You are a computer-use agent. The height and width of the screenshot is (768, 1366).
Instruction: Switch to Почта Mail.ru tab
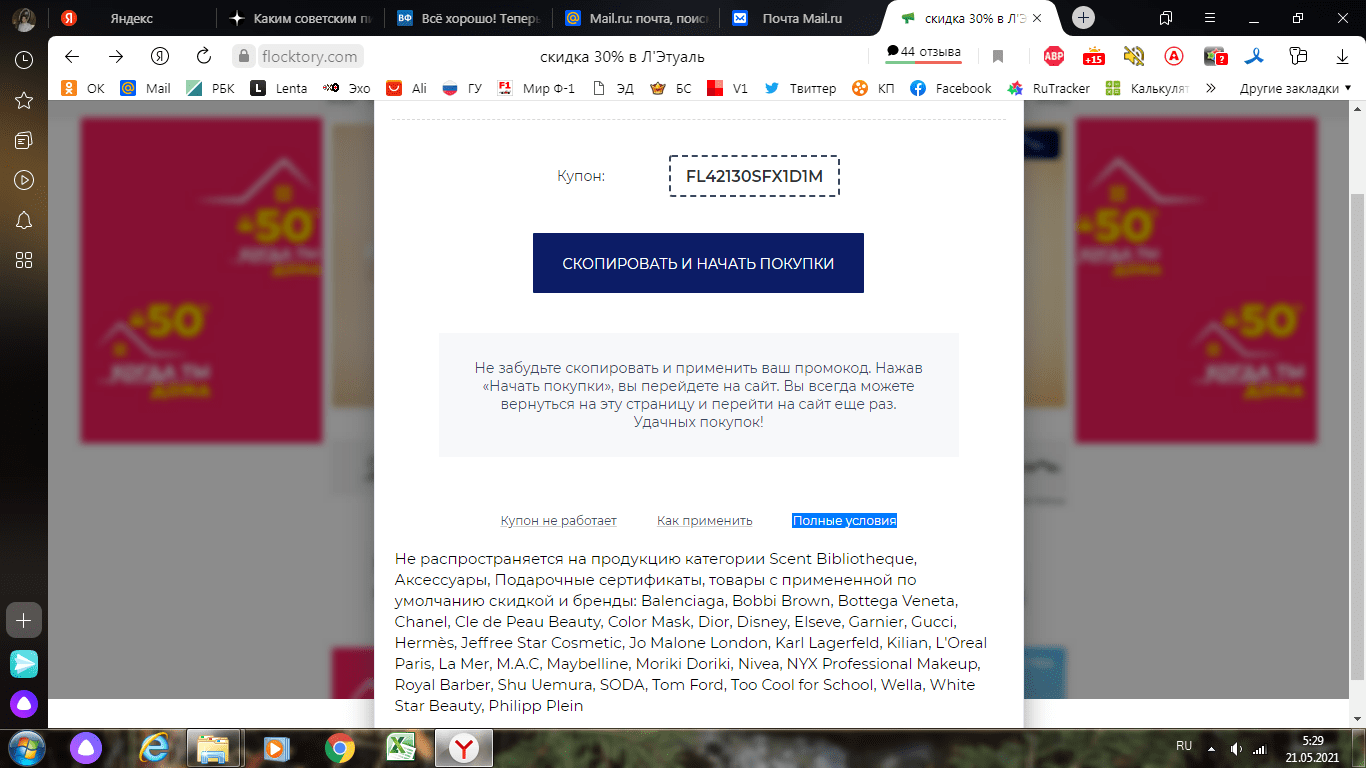point(803,18)
